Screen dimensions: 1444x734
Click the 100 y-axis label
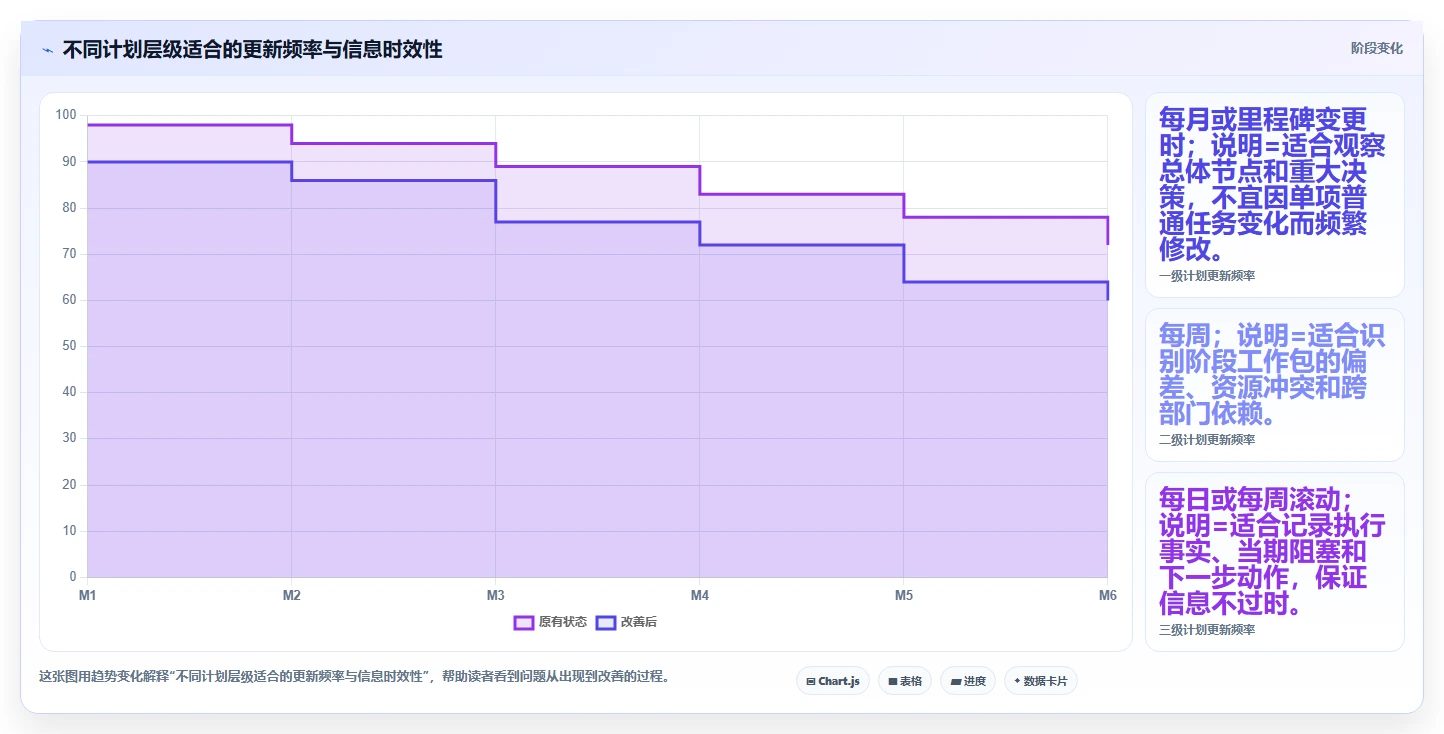(x=66, y=115)
